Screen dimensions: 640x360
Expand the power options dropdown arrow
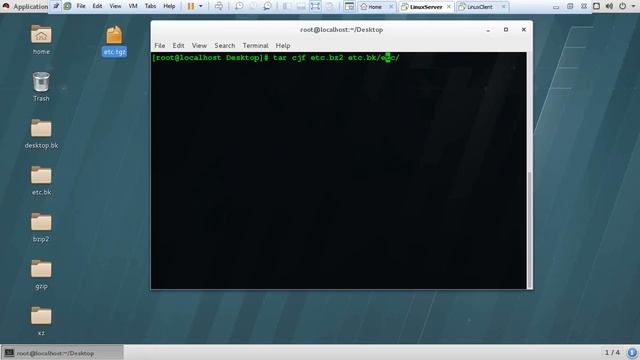(200, 6)
